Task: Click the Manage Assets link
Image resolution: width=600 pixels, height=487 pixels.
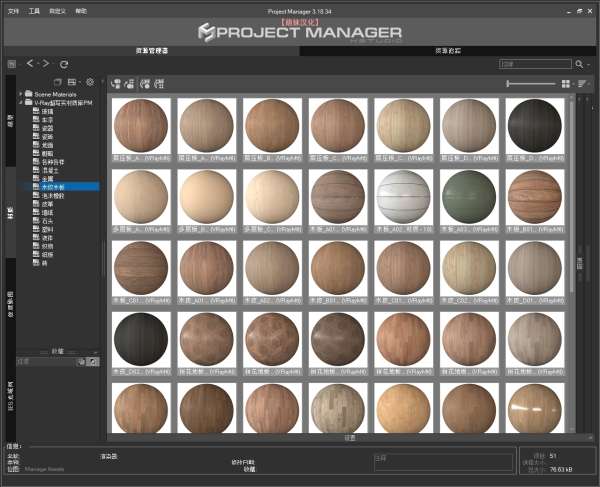Action: 45,467
